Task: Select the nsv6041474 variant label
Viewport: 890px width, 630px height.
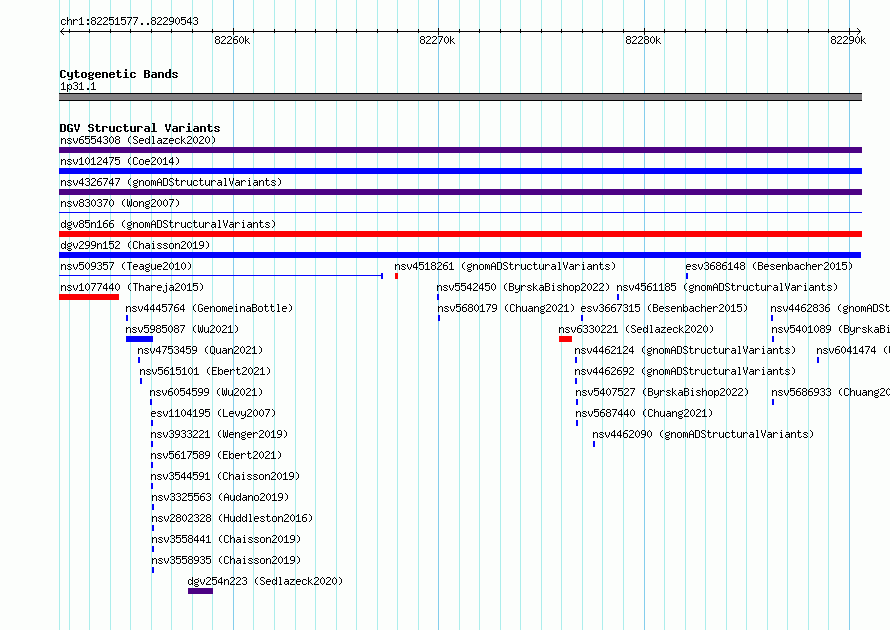Action: (853, 350)
